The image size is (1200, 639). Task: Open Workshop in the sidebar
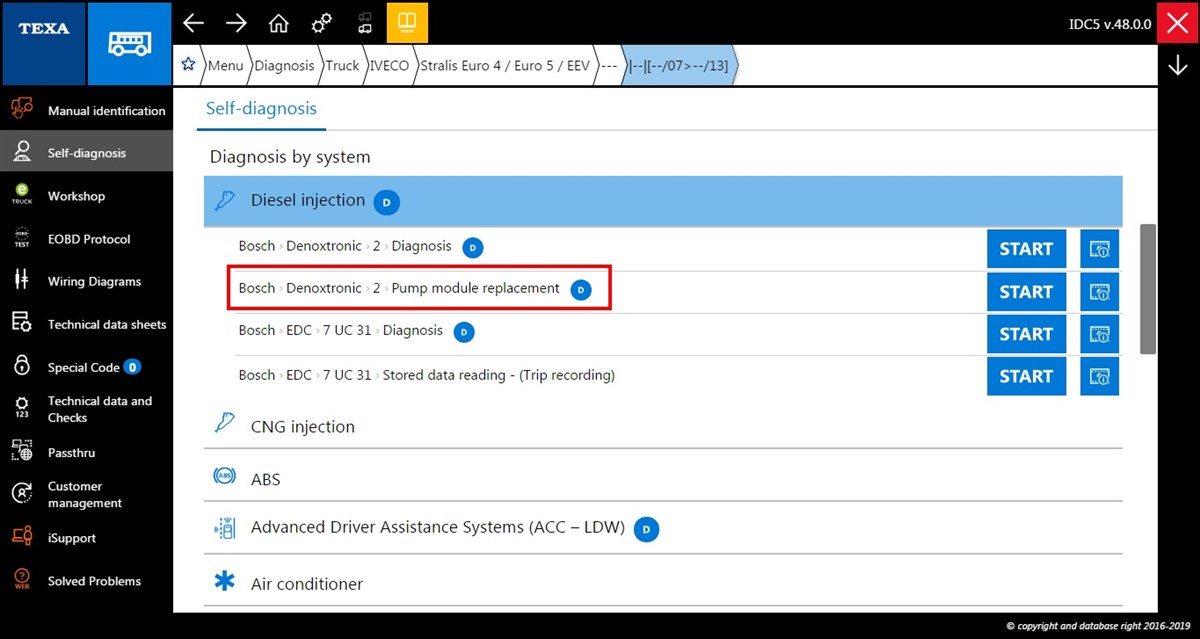[x=86, y=196]
